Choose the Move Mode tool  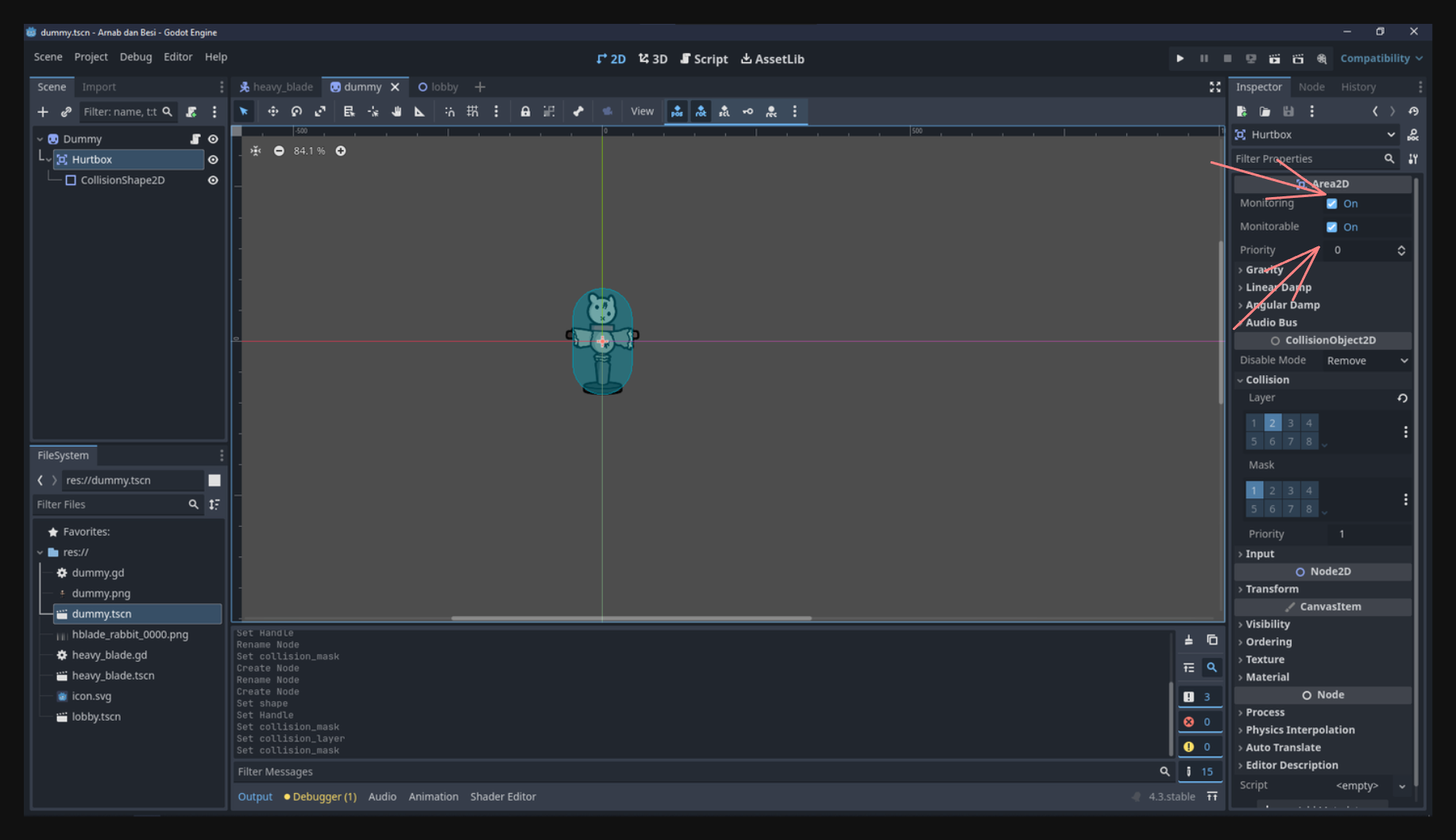(x=272, y=111)
